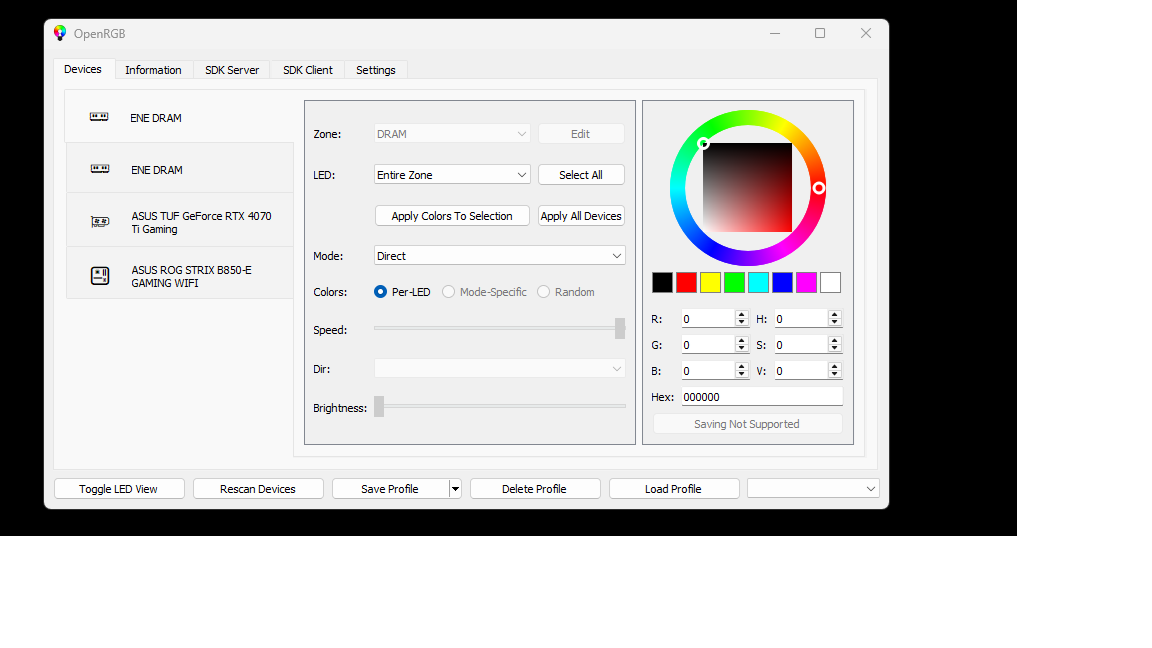Click Toggle LED View button
This screenshot has width=1152, height=648.
(x=119, y=489)
